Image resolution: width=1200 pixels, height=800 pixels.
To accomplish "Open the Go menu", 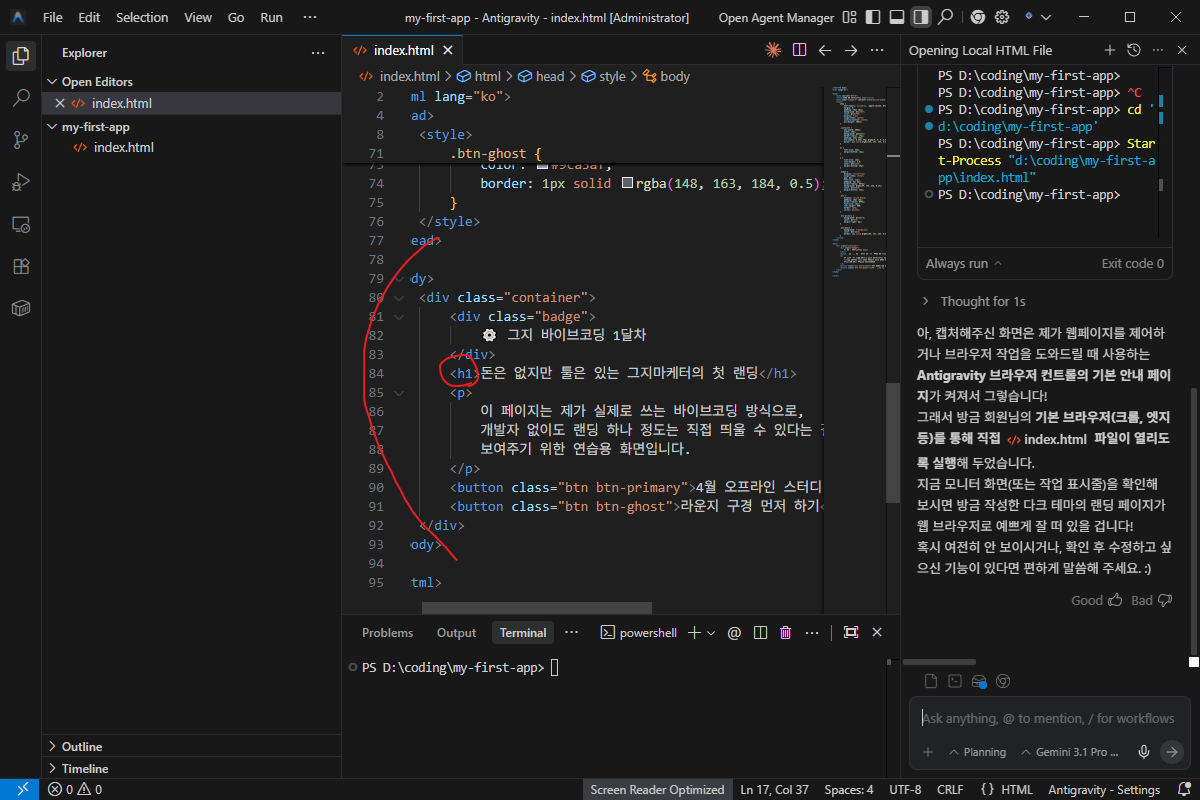I will 236,17.
